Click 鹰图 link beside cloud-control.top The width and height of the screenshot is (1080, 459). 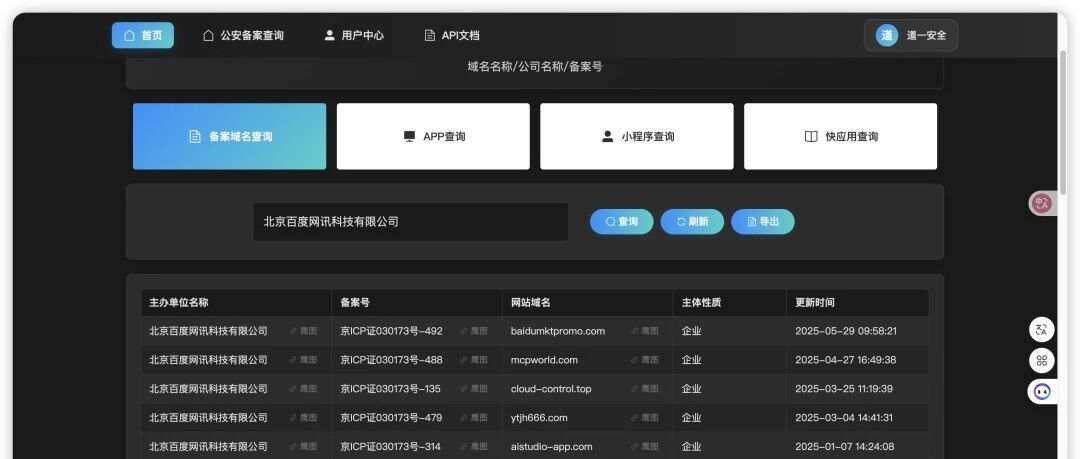click(645, 389)
